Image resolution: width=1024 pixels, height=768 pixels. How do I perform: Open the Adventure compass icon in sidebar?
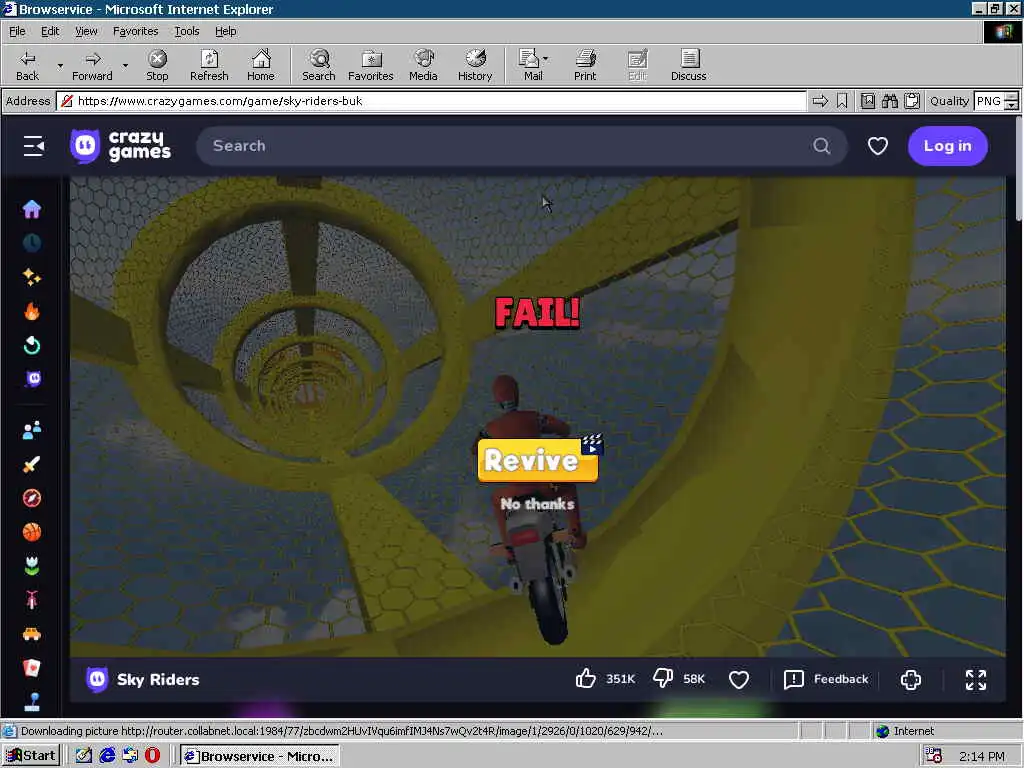click(31, 498)
